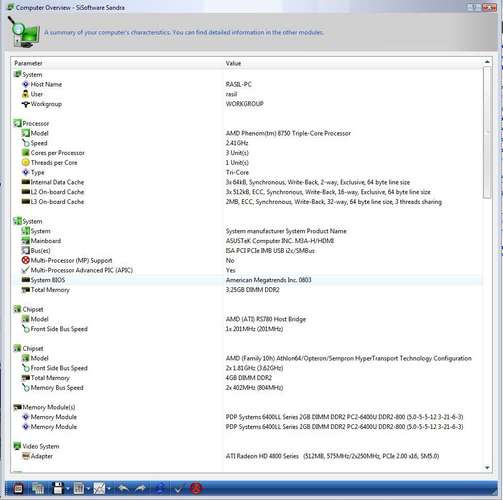Open the chart graph toolbar icon
This screenshot has width=503, height=500.
[99, 488]
